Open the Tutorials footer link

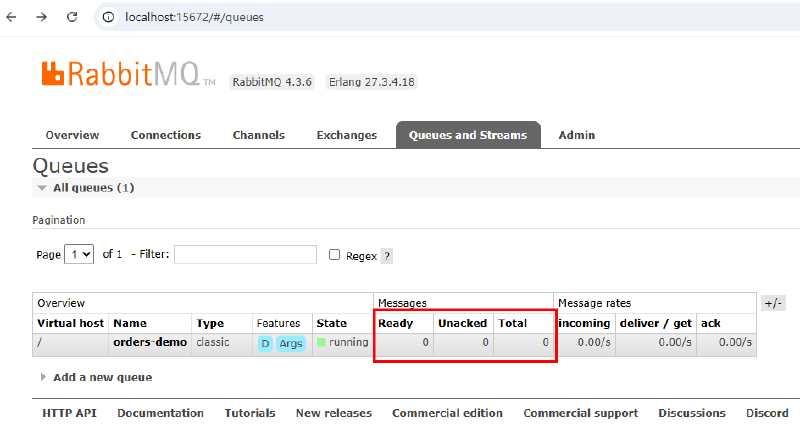tap(250, 413)
